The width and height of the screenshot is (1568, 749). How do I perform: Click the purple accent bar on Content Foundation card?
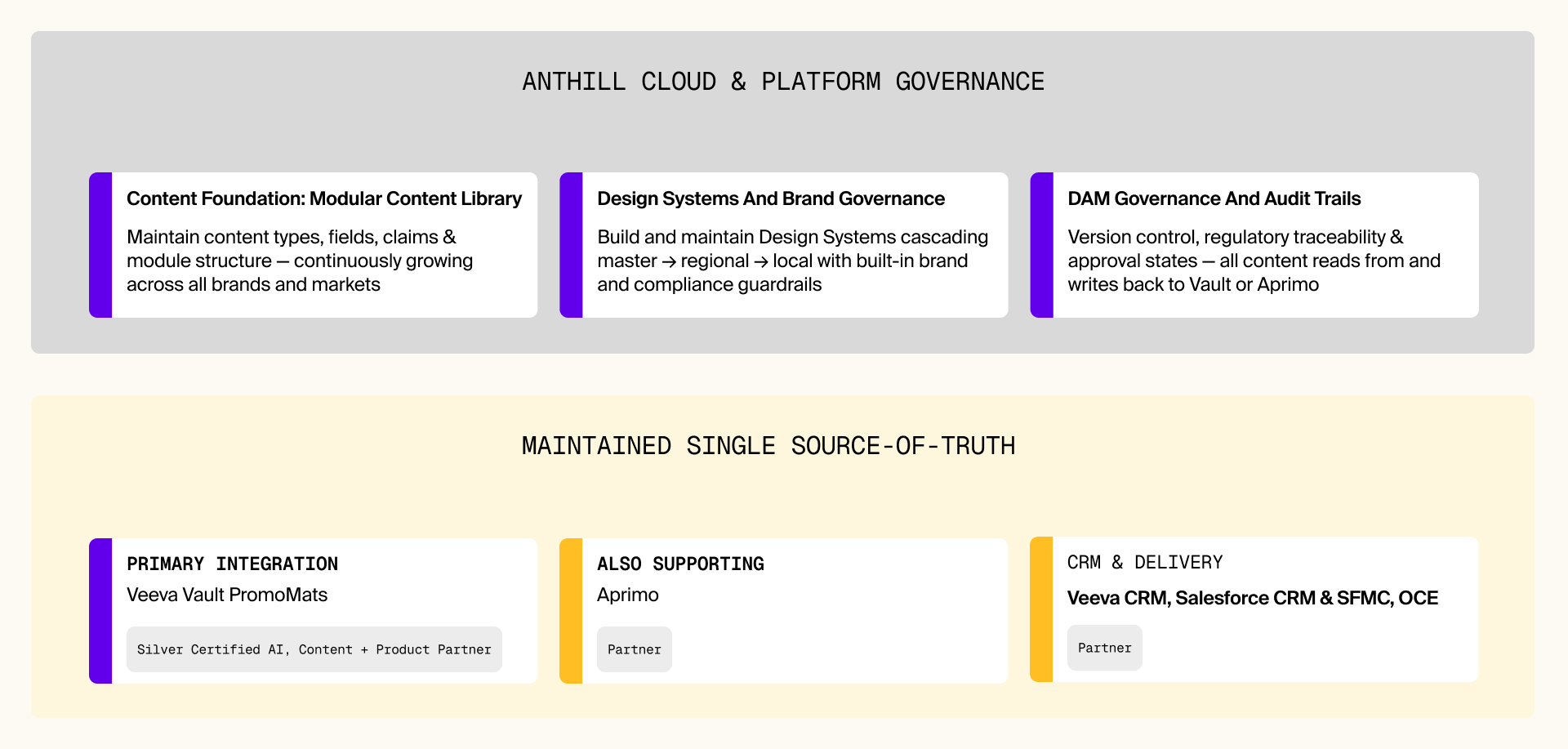point(100,245)
